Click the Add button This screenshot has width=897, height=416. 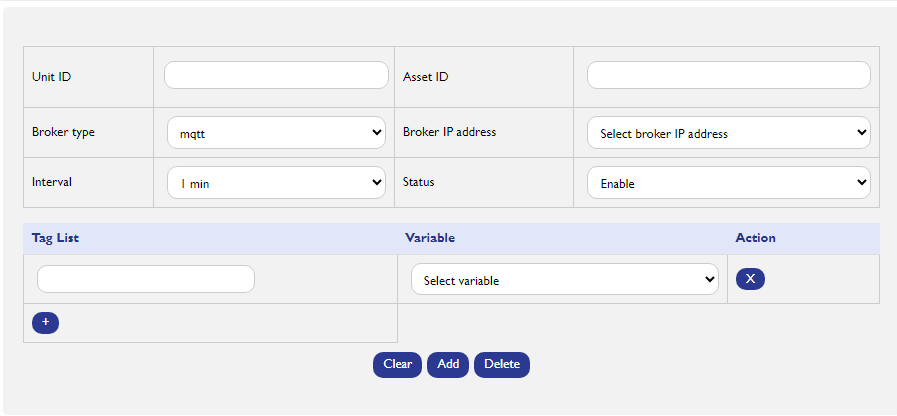pyautogui.click(x=448, y=365)
